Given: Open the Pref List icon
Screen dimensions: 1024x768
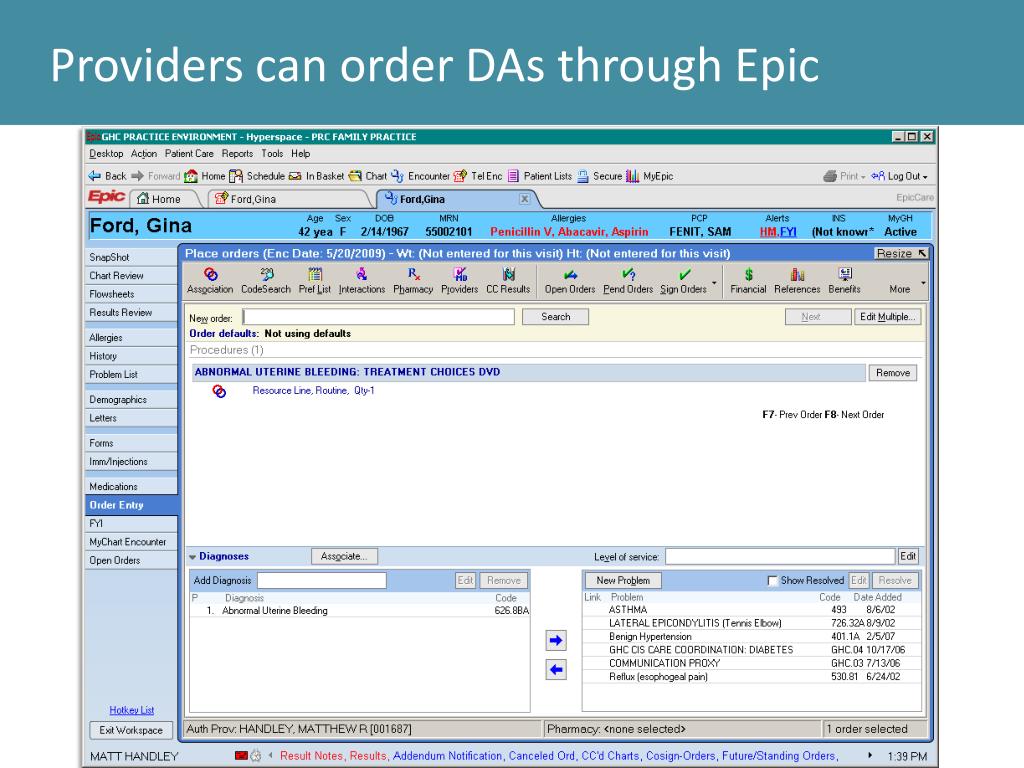Looking at the screenshot, I should tap(315, 281).
